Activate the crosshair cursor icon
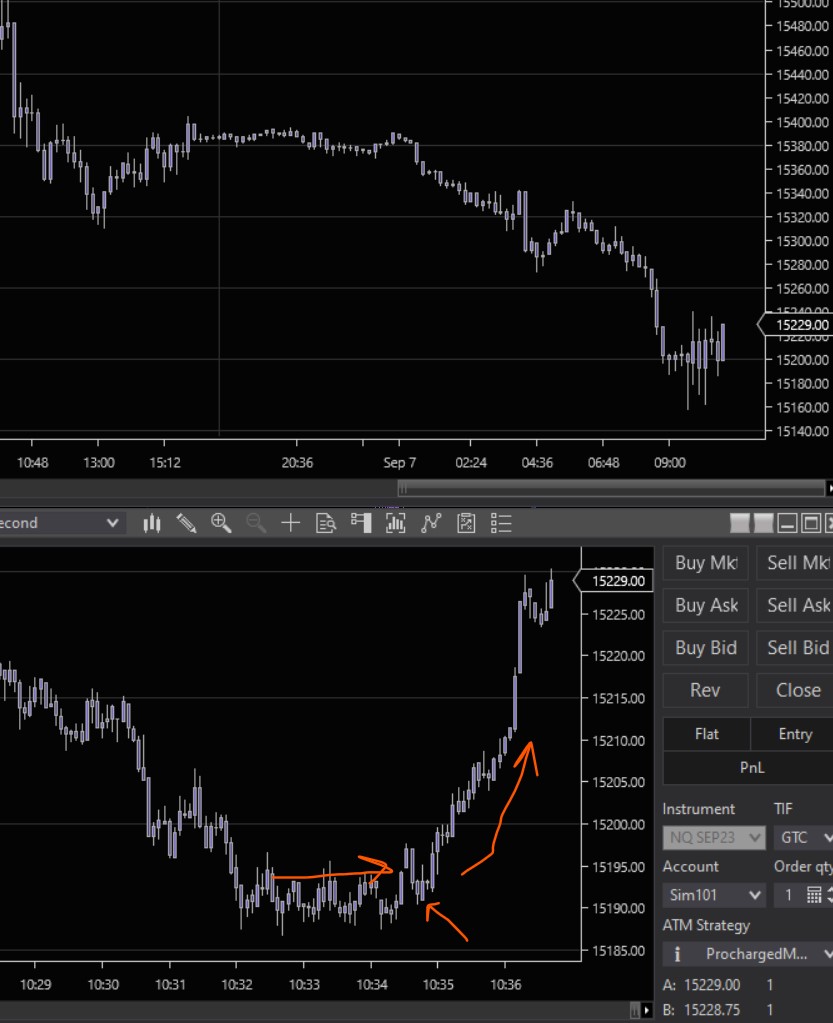The width and height of the screenshot is (833, 1023). (x=290, y=523)
